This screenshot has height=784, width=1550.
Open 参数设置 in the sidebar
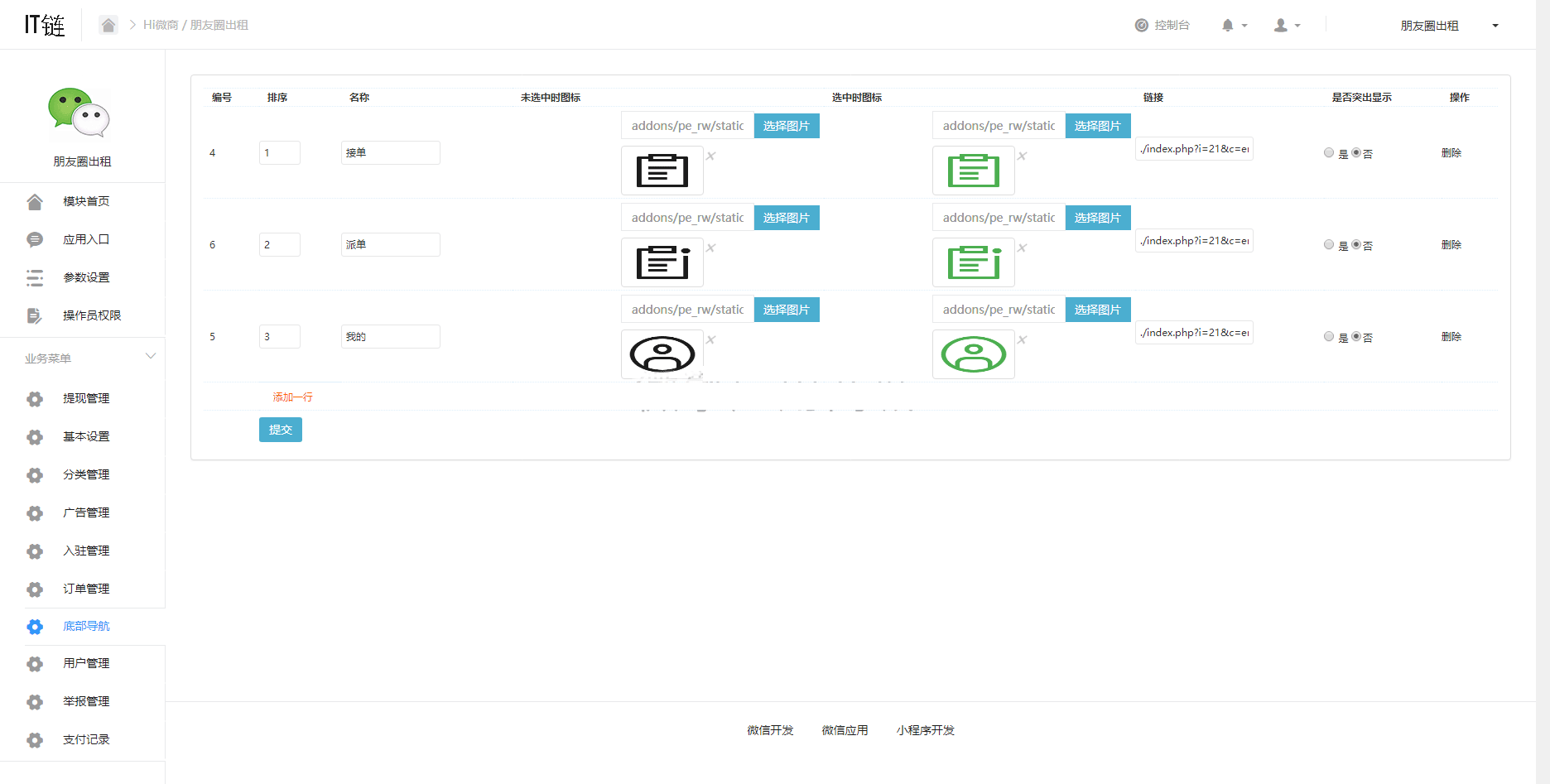(86, 277)
